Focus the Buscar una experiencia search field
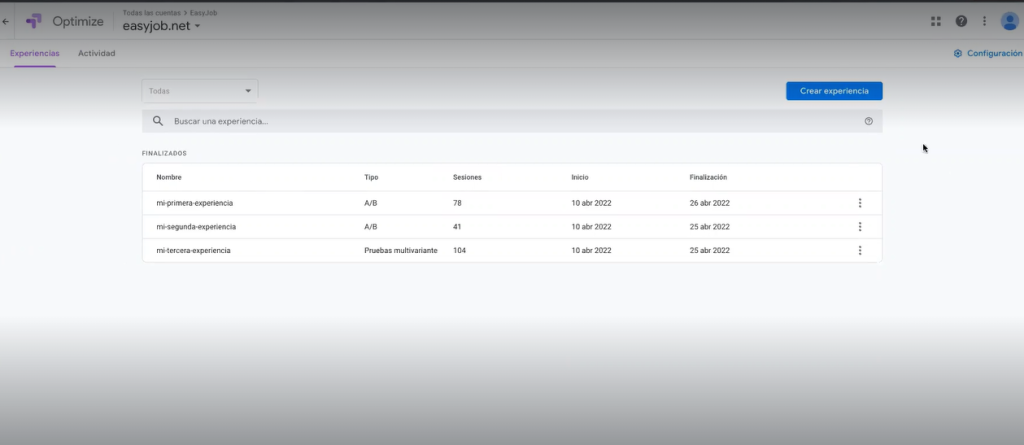Image resolution: width=1024 pixels, height=445 pixels. coord(512,121)
